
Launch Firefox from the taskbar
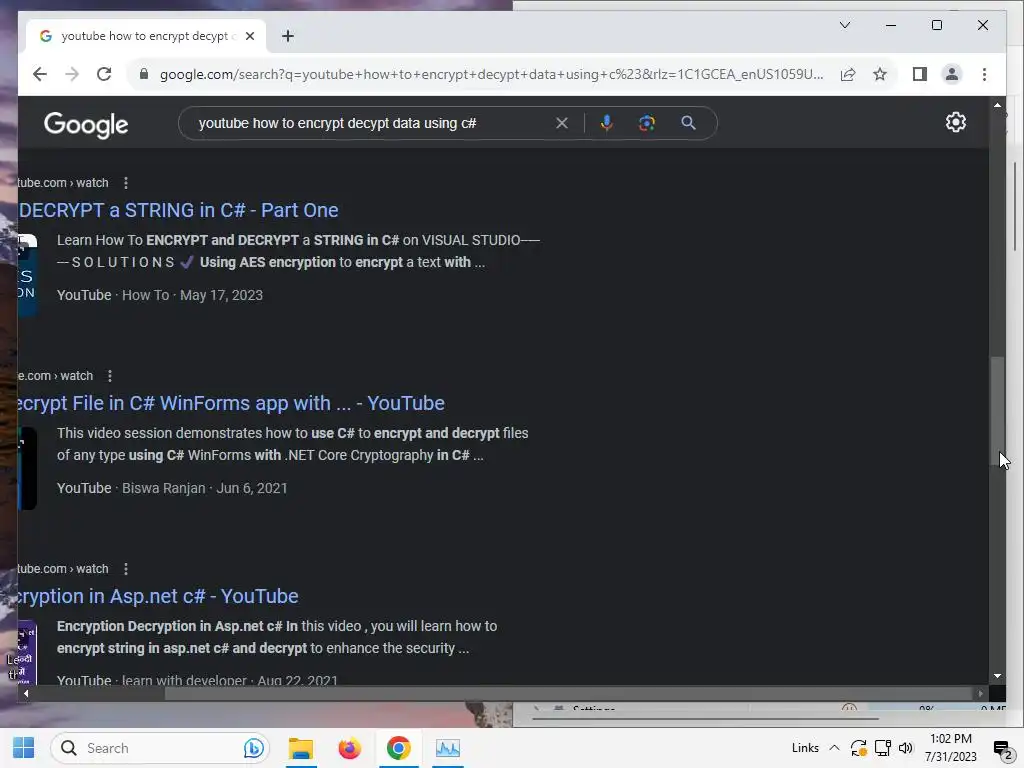coord(349,748)
